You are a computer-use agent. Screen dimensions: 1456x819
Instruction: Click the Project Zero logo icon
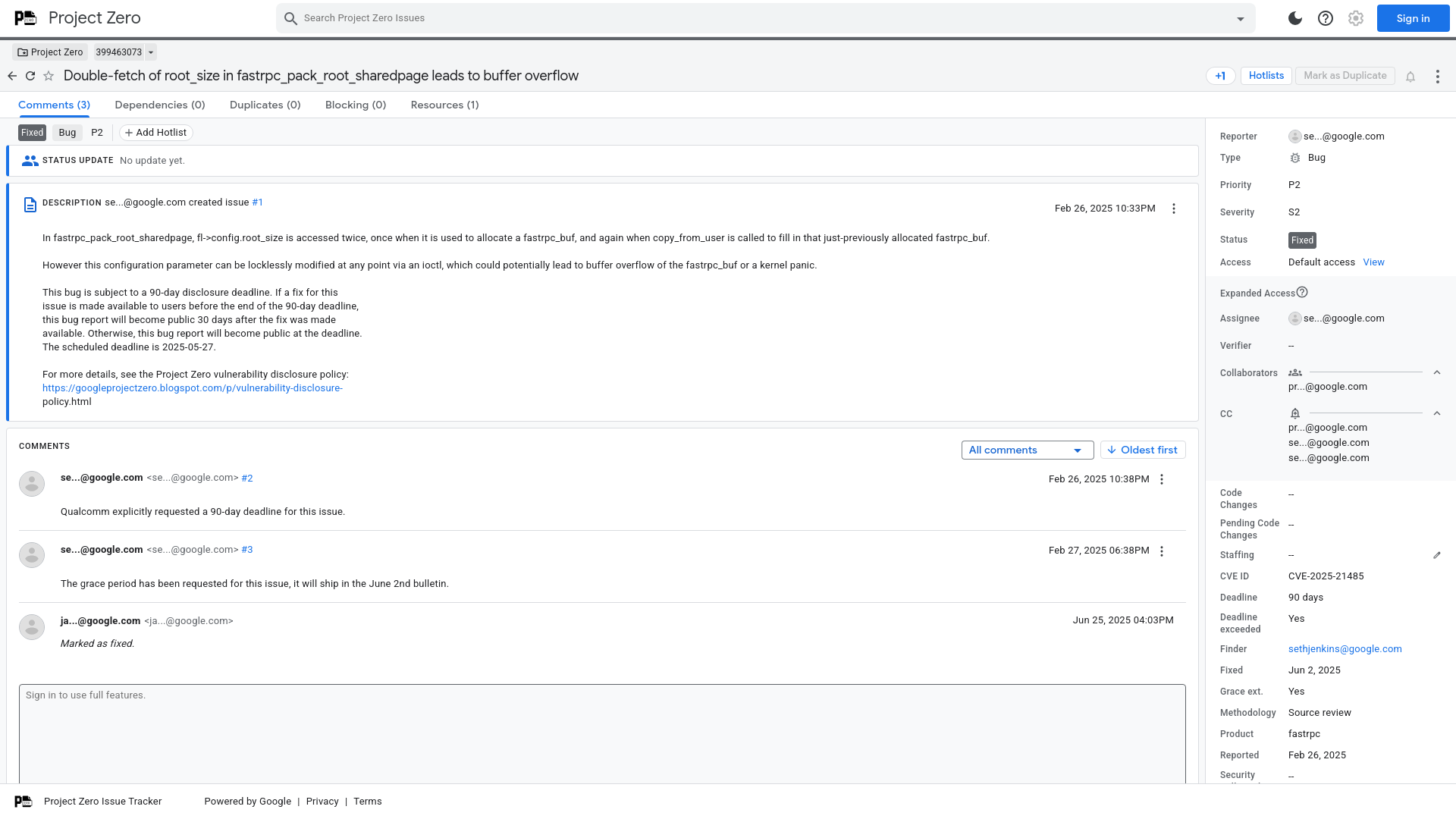click(x=25, y=18)
